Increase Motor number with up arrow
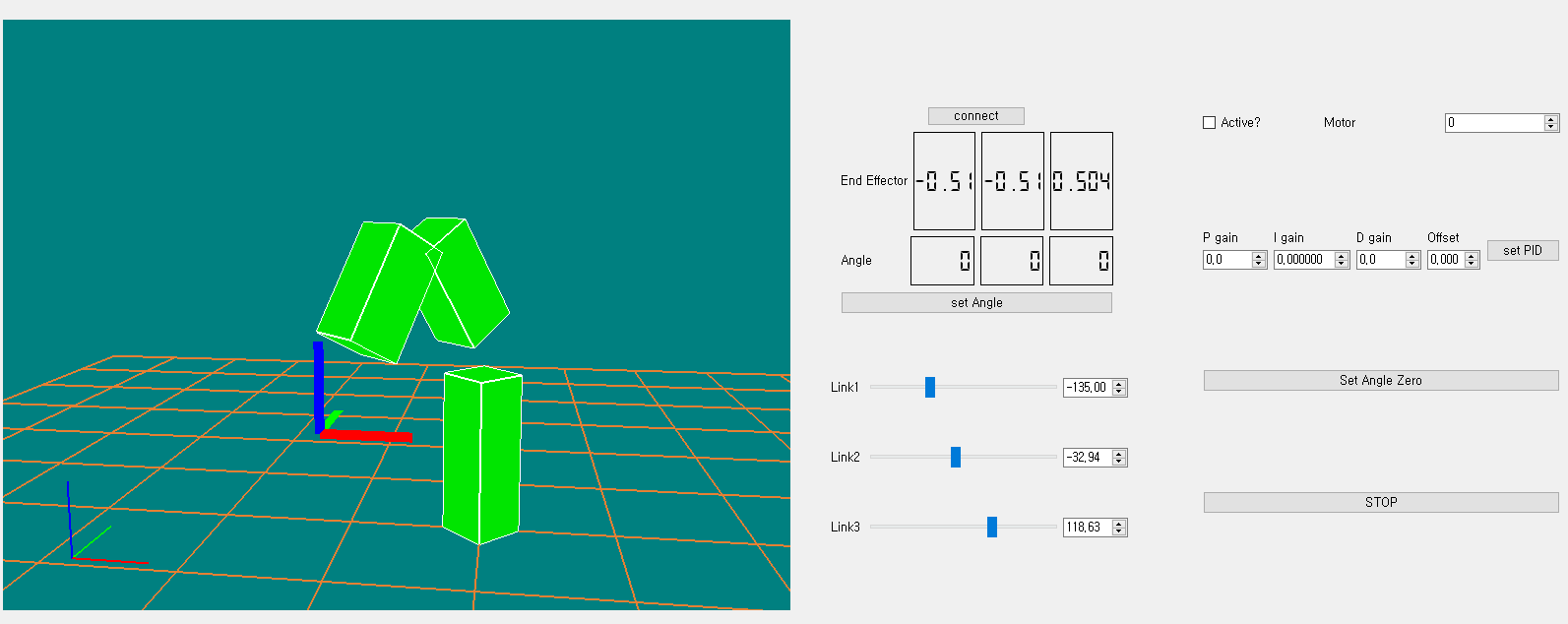 (x=1551, y=119)
